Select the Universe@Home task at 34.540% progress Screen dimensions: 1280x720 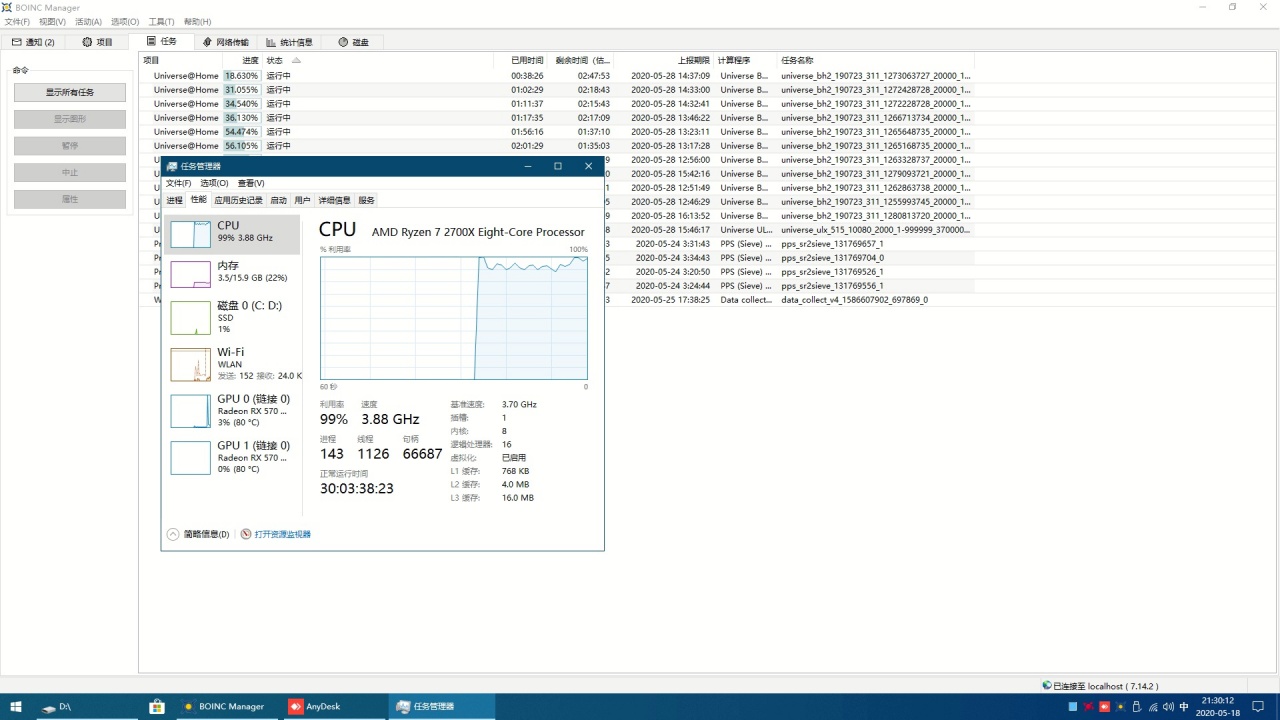[x=557, y=103]
